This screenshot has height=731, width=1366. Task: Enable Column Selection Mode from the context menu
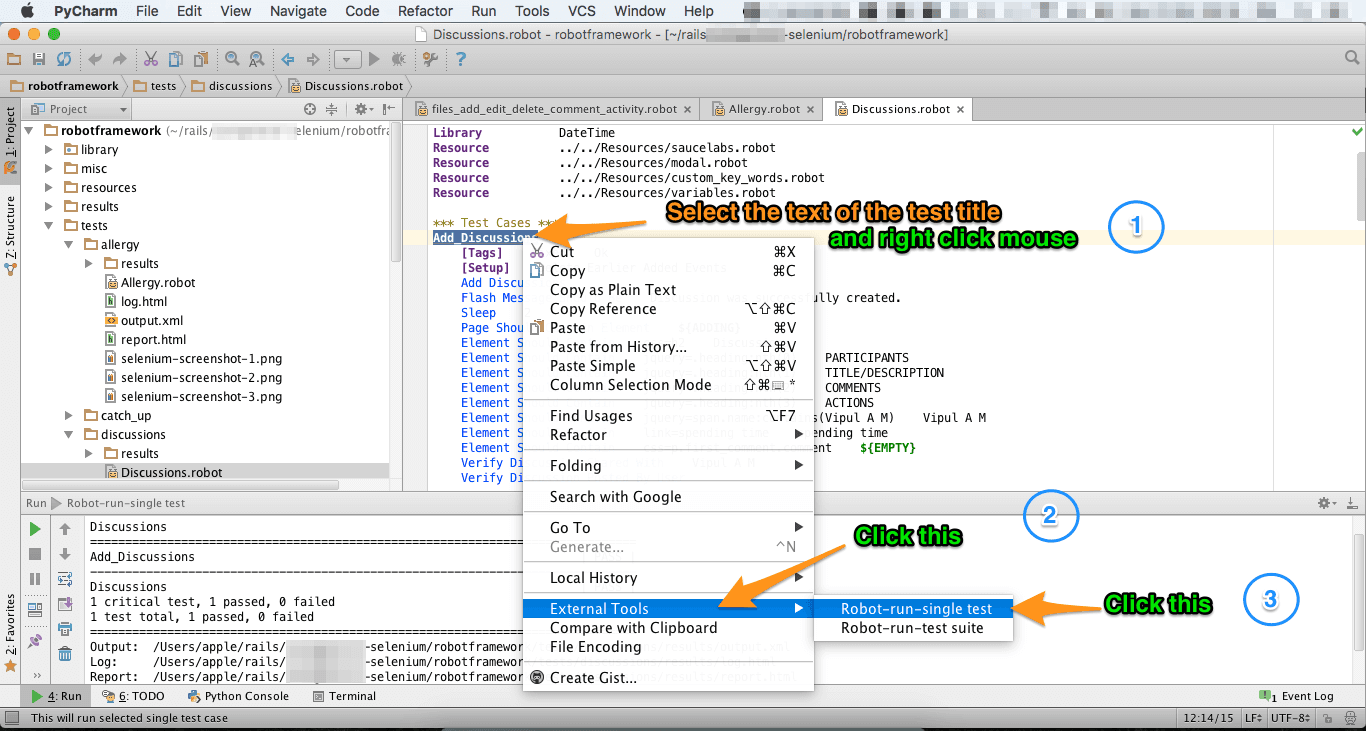coord(631,384)
